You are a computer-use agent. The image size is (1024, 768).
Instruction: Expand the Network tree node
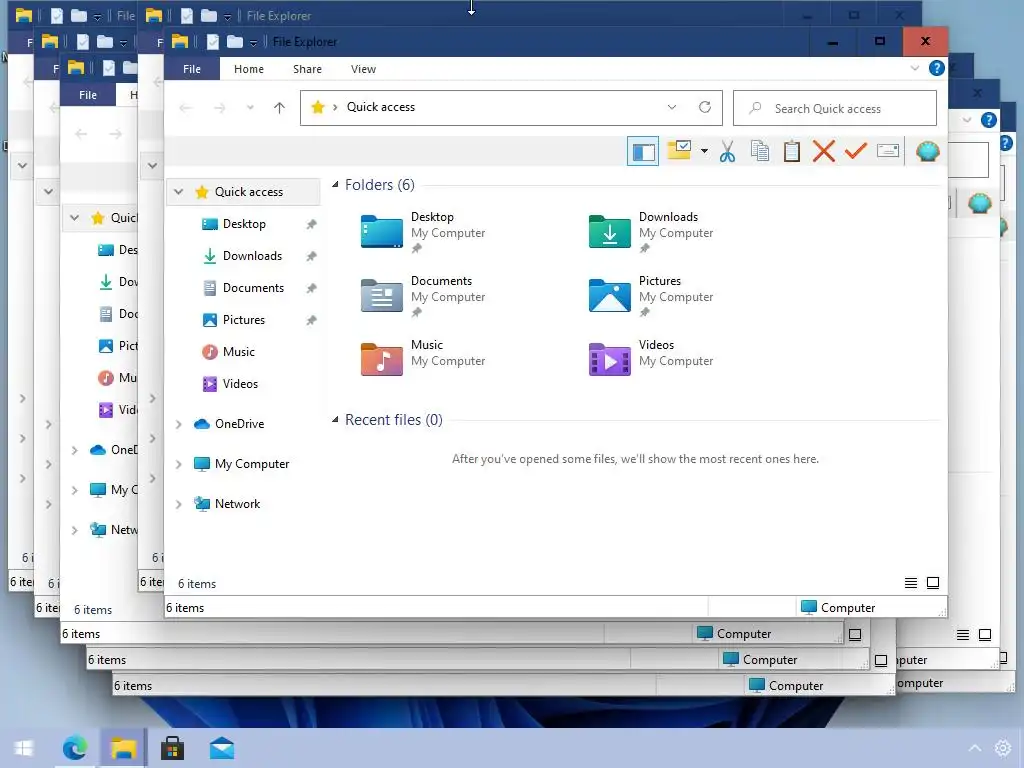click(178, 504)
